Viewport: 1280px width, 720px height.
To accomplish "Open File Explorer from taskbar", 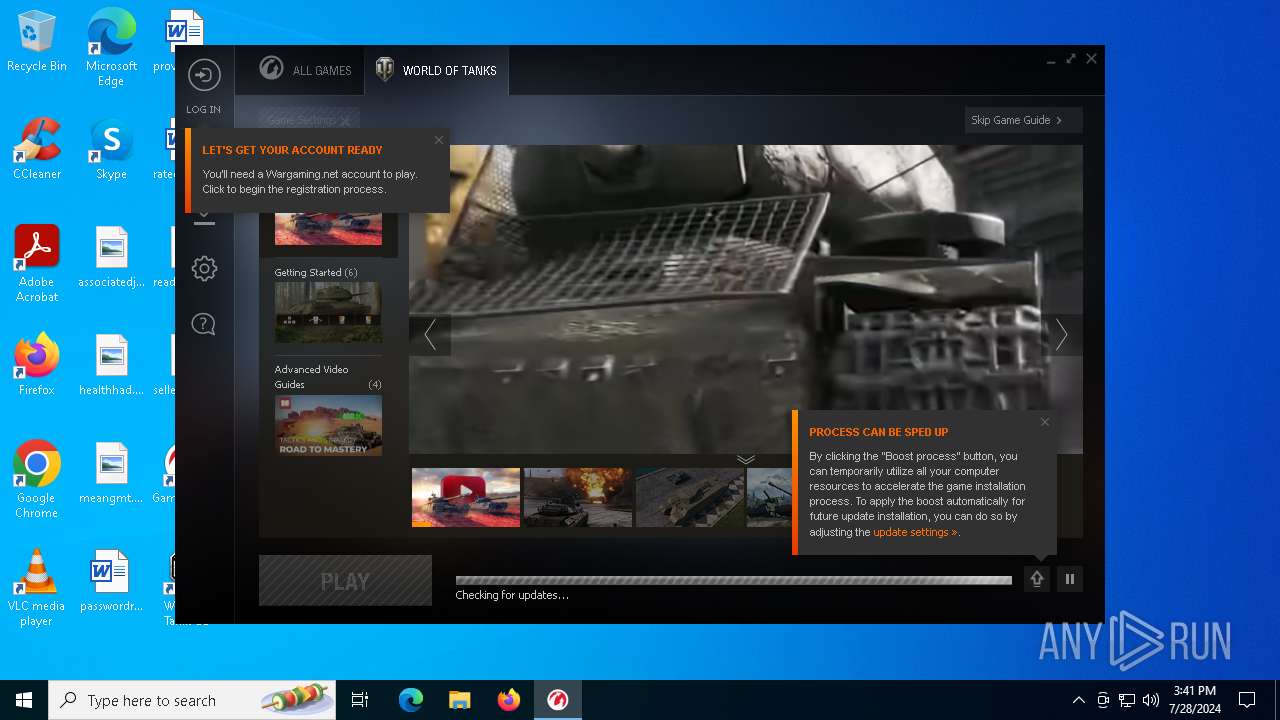I will pos(460,700).
